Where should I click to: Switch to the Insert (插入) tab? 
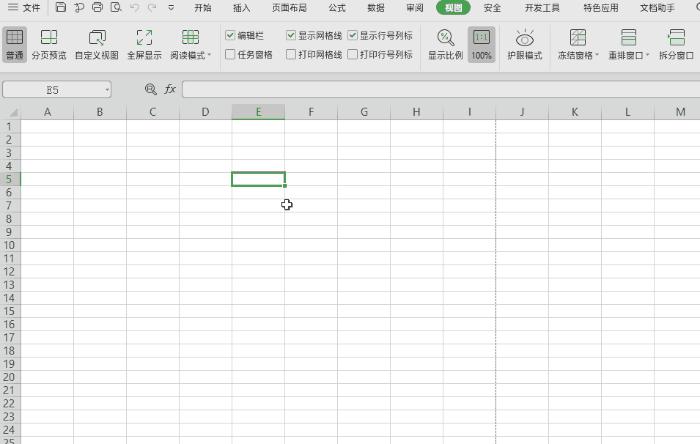pos(242,8)
